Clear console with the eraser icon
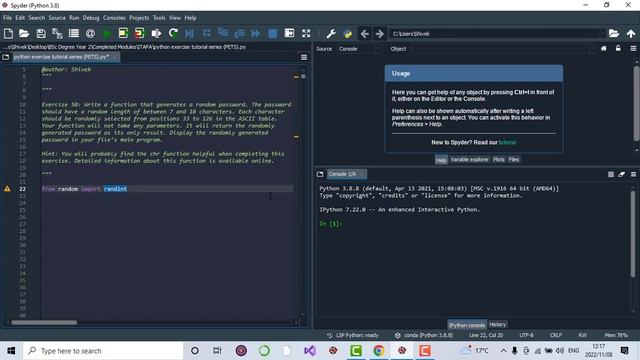 coord(622,174)
